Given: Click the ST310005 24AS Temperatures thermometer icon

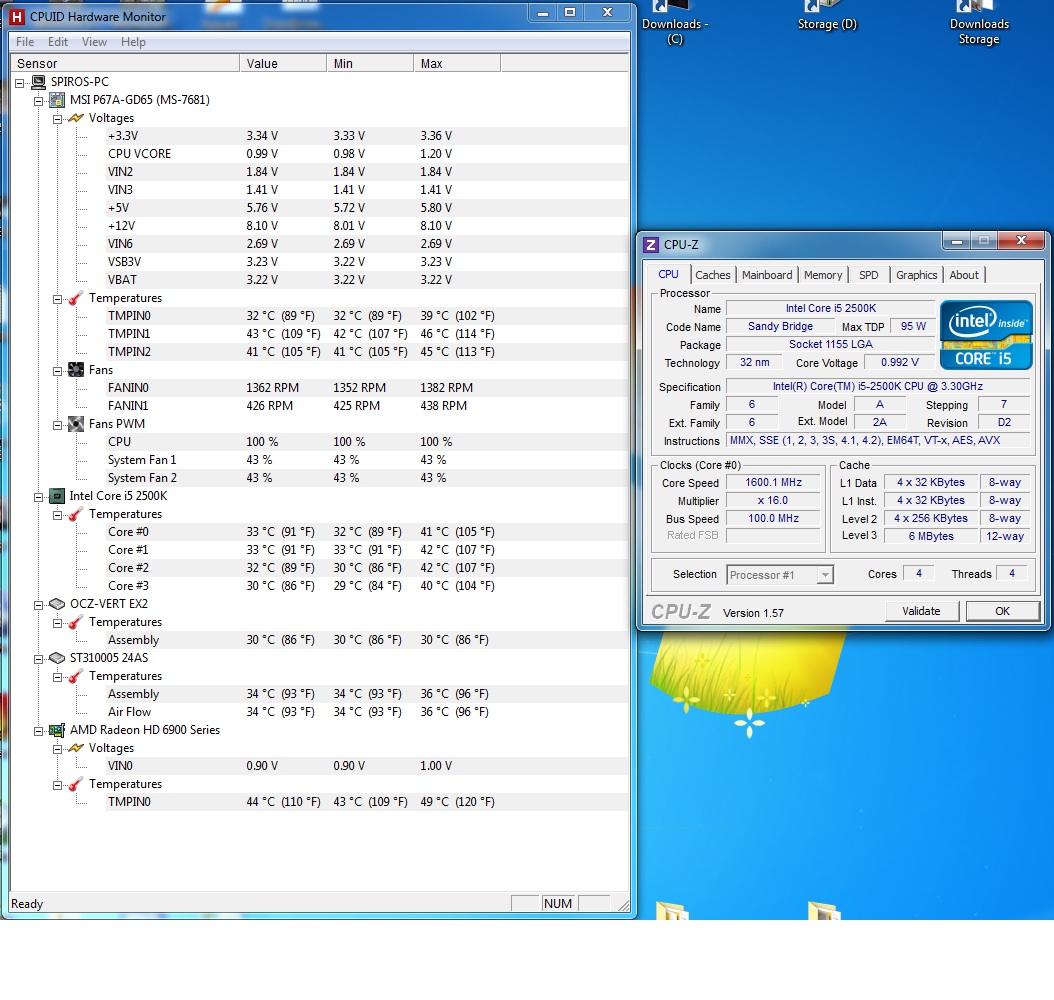Looking at the screenshot, I should pos(76,676).
